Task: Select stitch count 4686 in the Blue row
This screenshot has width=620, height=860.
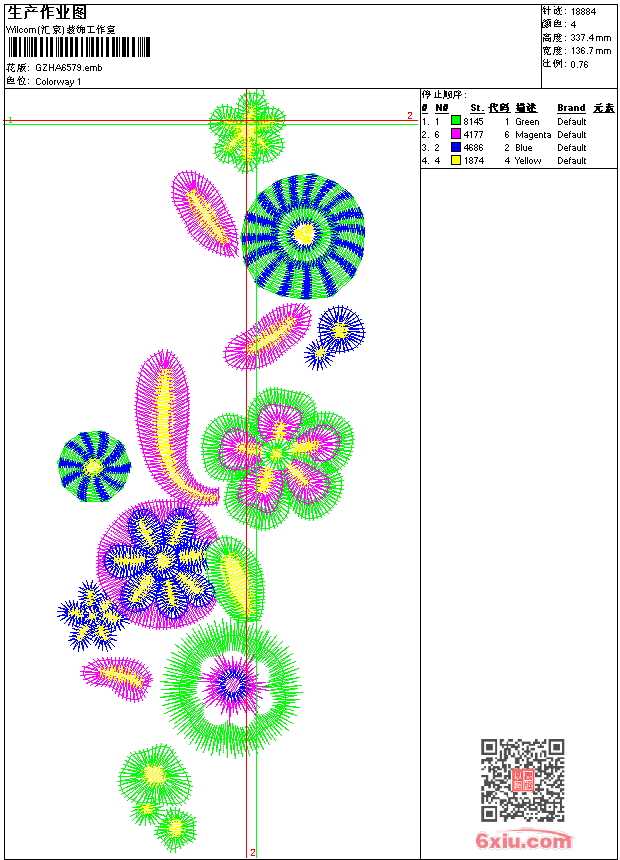Action: (474, 148)
